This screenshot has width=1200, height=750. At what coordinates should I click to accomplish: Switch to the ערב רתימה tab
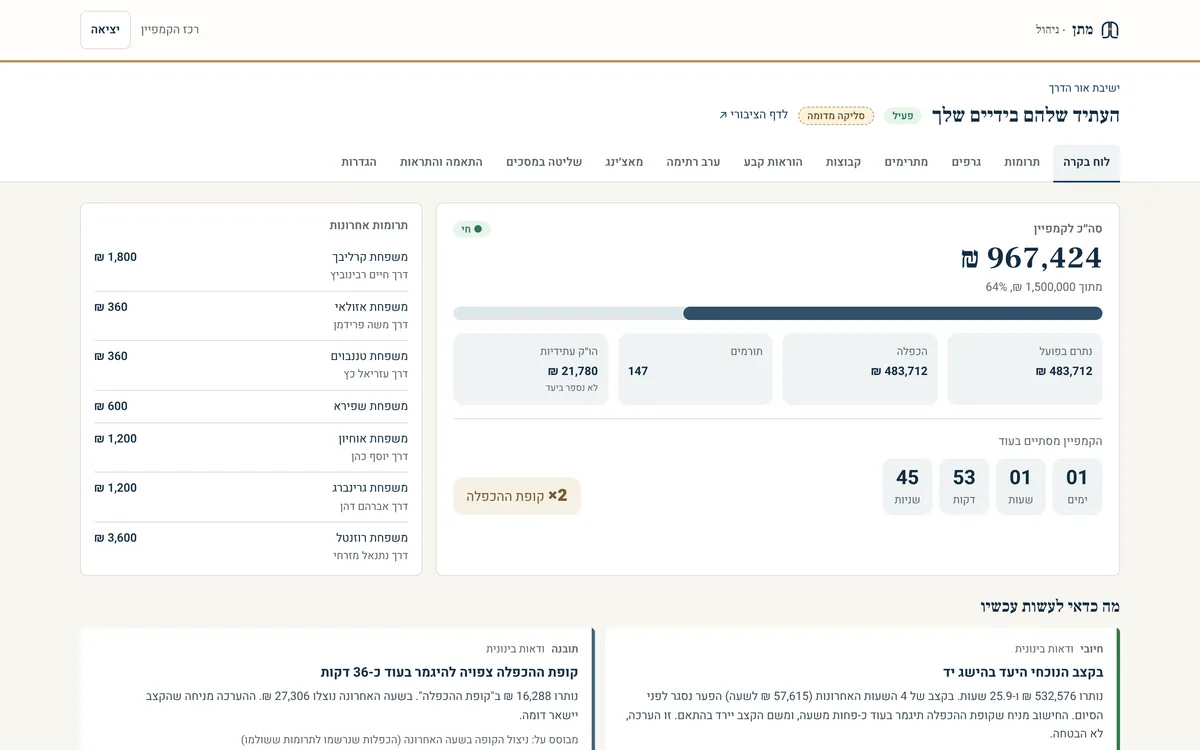[694, 162]
